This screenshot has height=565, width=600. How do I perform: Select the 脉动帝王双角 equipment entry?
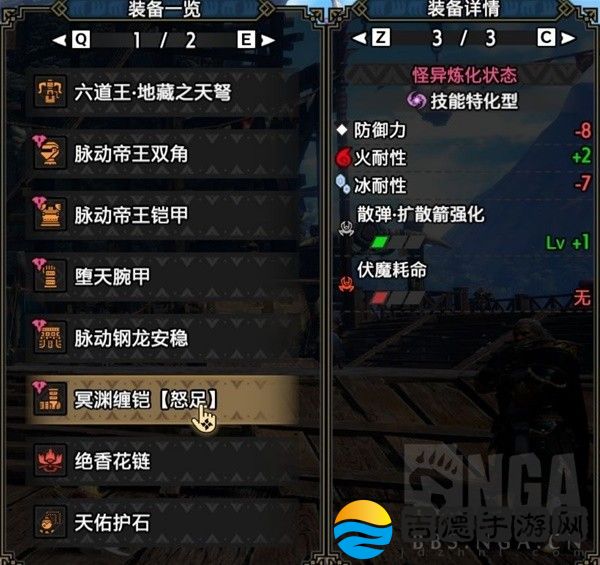click(x=163, y=153)
